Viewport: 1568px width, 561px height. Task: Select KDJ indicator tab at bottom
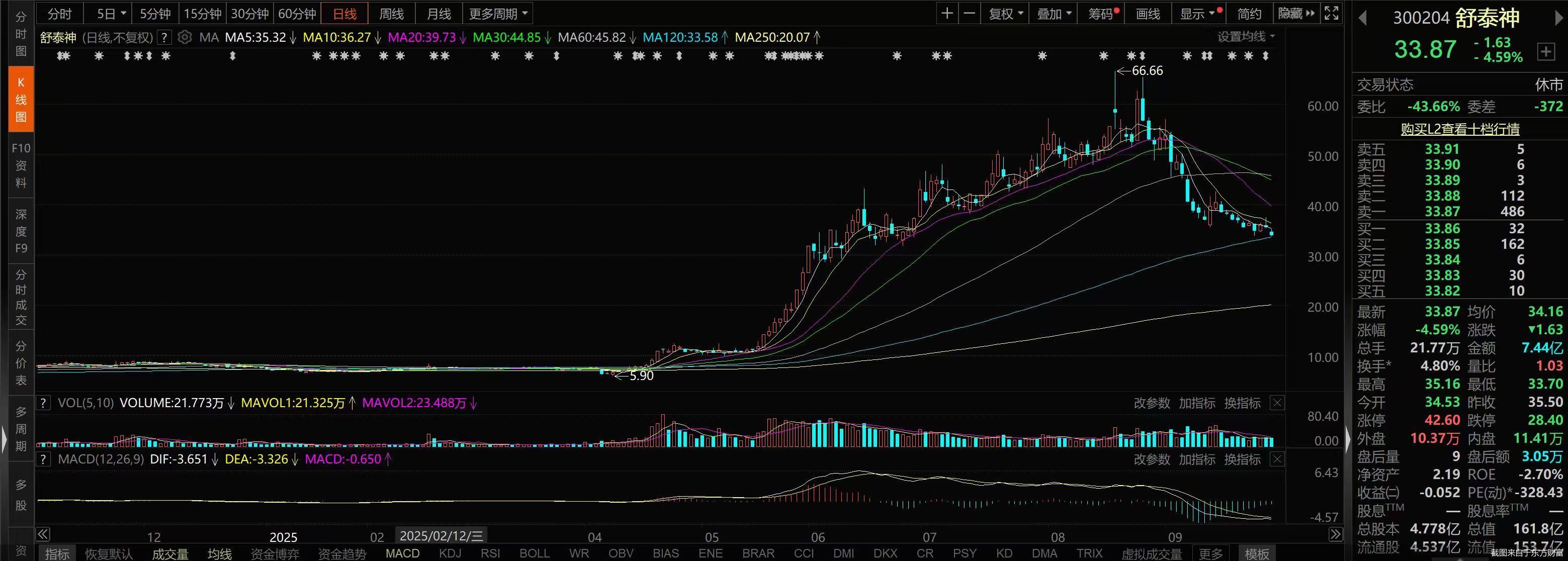[450, 553]
